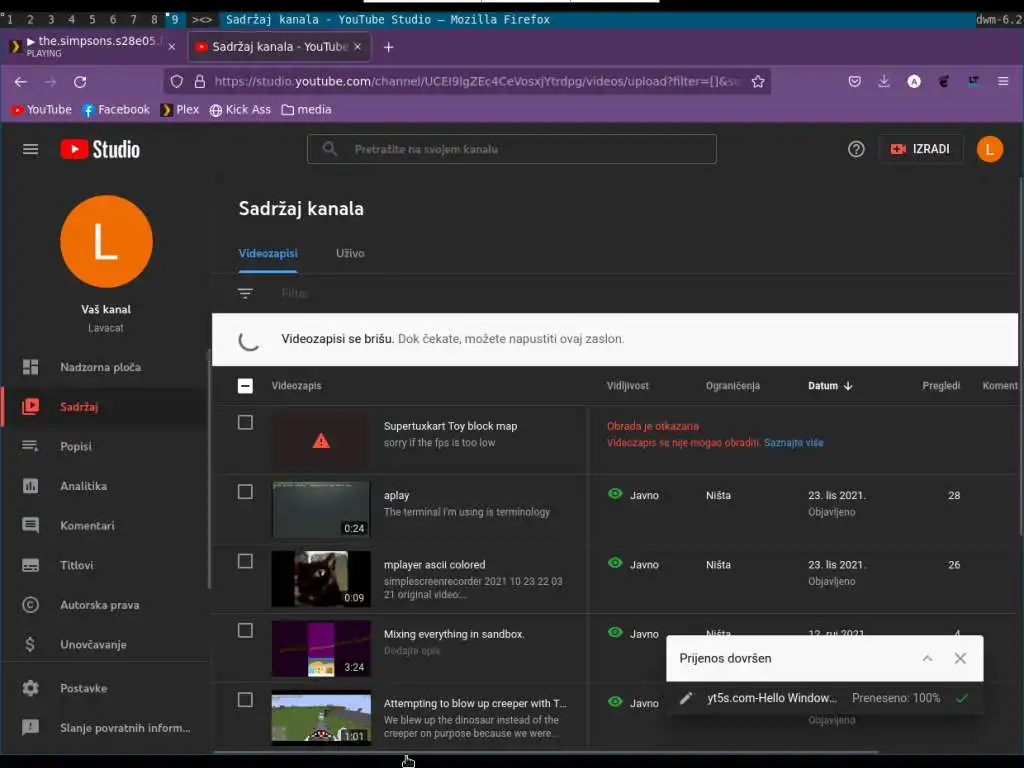Open the Facebook bookmark
Screen dimensions: 1024x768
tap(116, 110)
